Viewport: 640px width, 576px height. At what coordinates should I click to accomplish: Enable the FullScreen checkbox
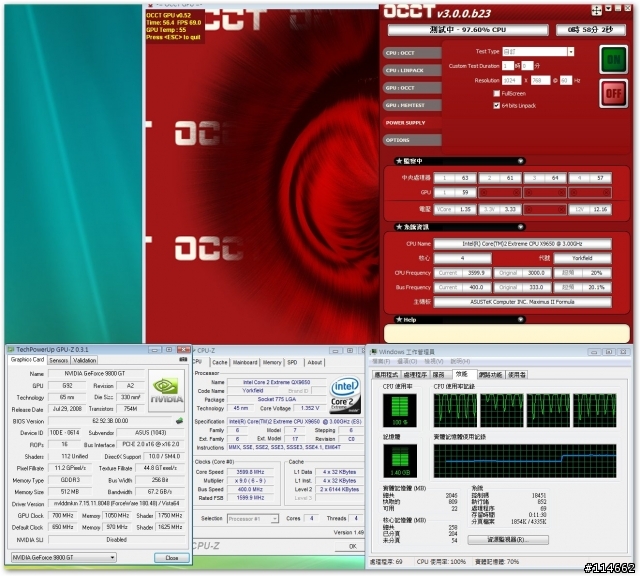click(x=496, y=93)
